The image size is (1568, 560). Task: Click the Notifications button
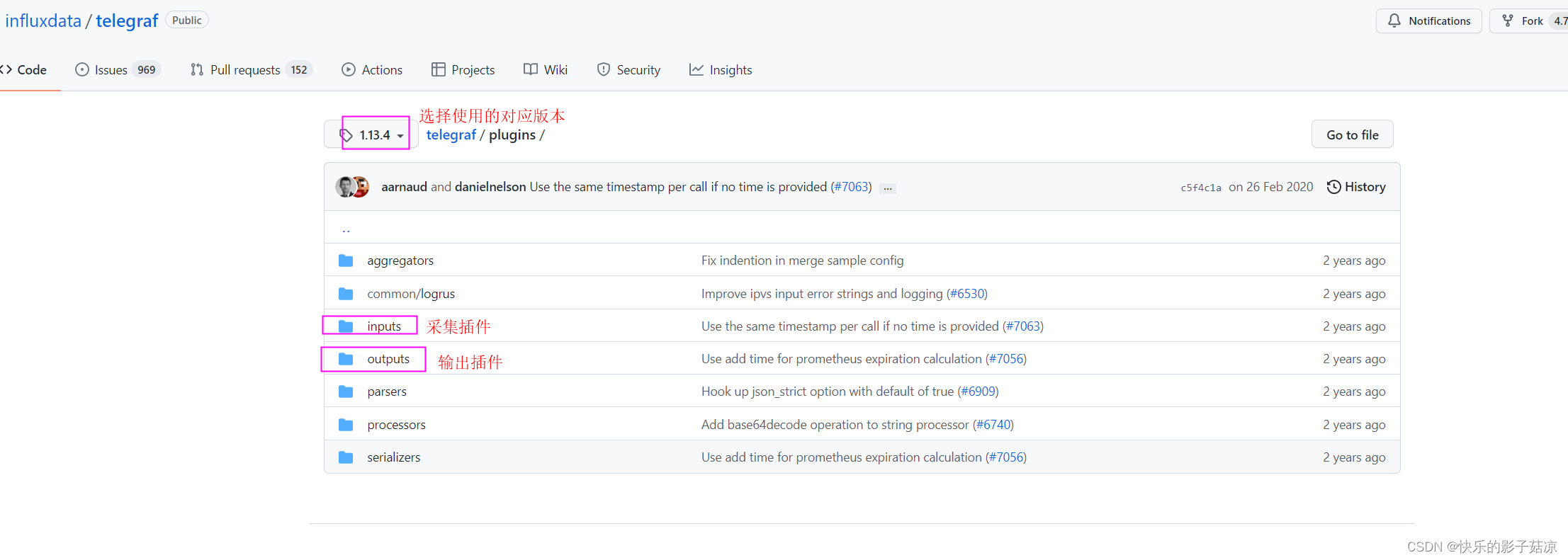click(x=1428, y=21)
